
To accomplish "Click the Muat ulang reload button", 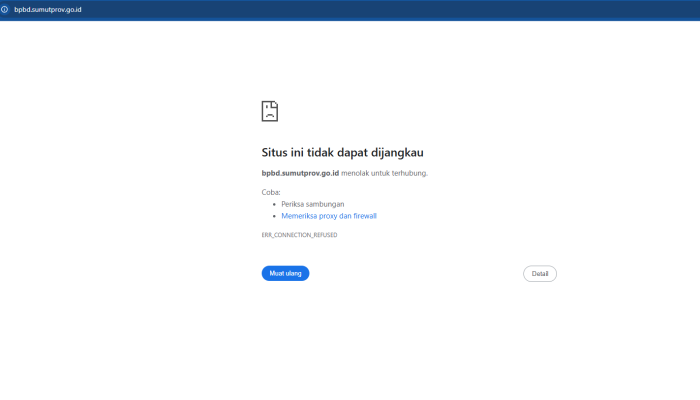I will click(285, 273).
